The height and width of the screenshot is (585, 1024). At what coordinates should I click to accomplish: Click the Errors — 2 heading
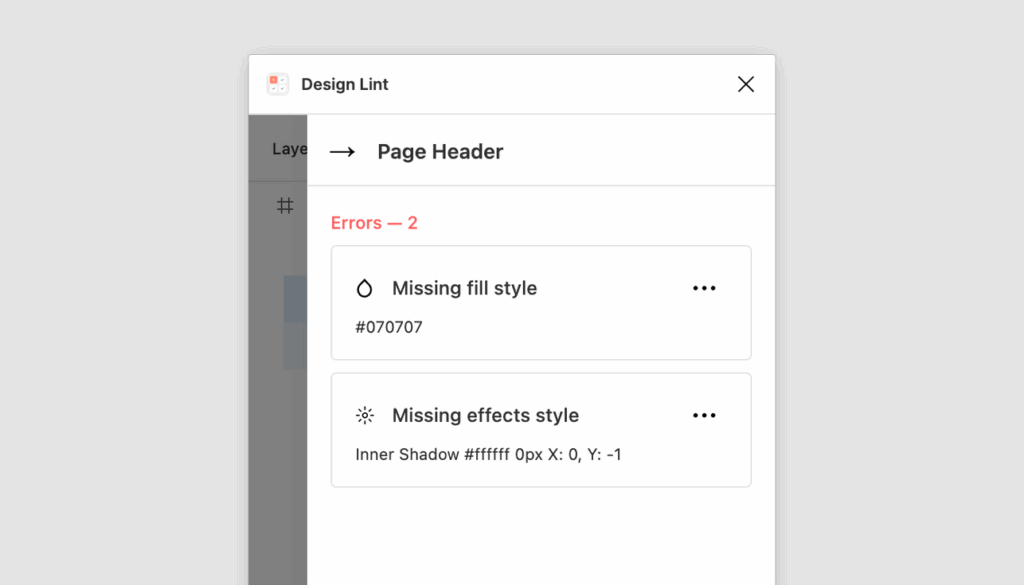(374, 223)
